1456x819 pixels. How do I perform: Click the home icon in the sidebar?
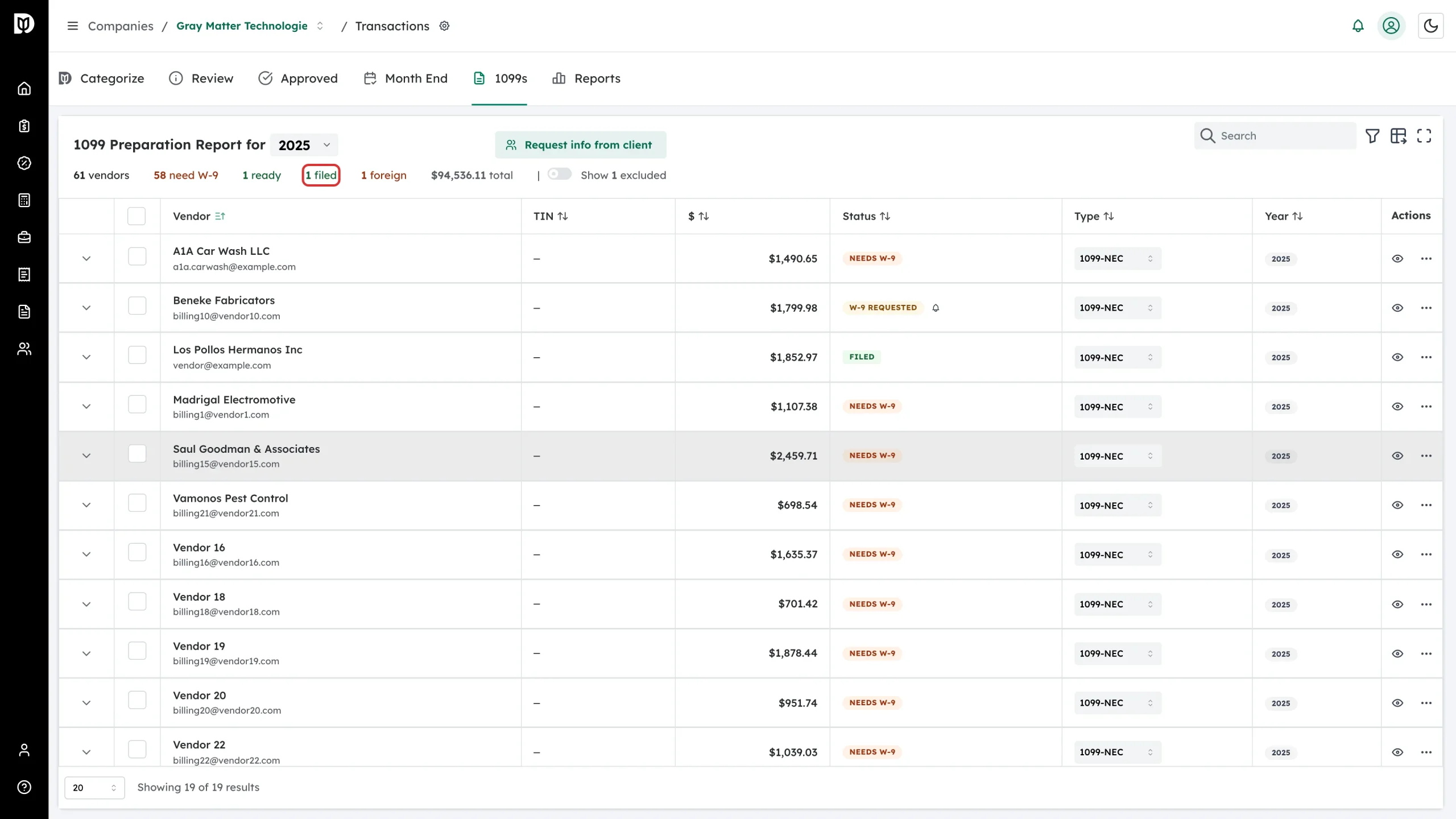pos(24,89)
